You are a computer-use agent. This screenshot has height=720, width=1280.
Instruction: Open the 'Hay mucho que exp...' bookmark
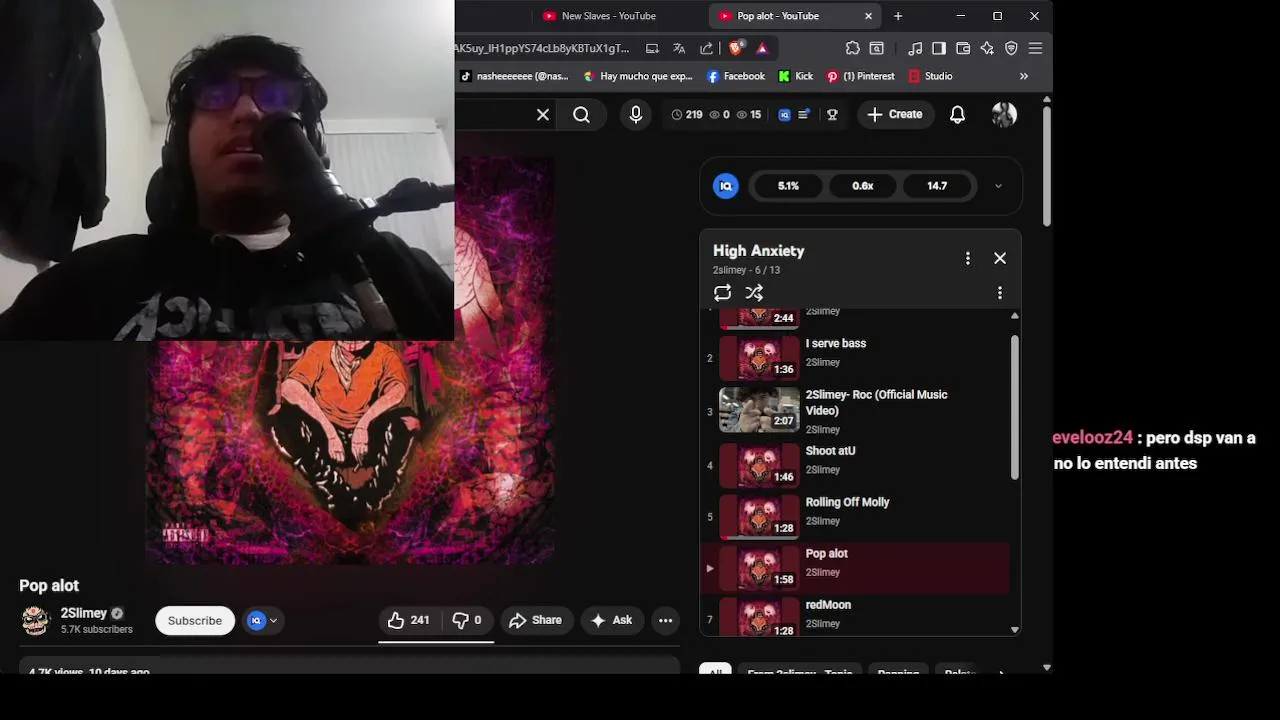[x=637, y=76]
